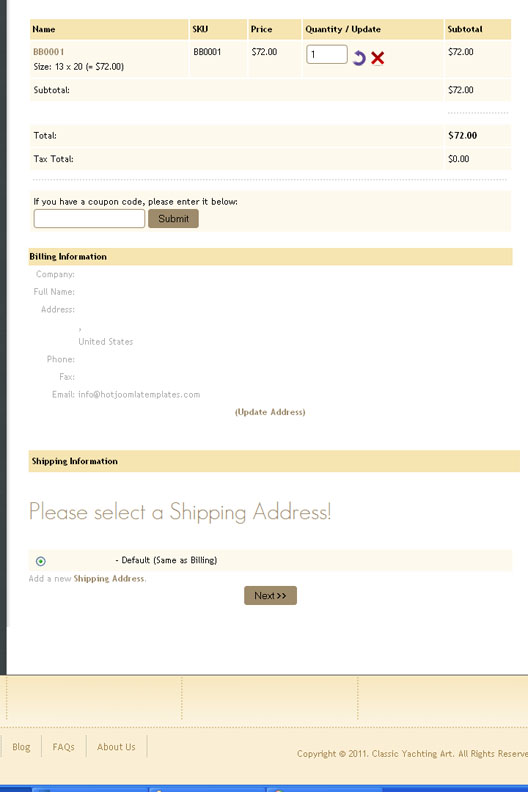Viewport: 528px width, 792px height.
Task: Open the BB0001 product link
Action: (49, 52)
